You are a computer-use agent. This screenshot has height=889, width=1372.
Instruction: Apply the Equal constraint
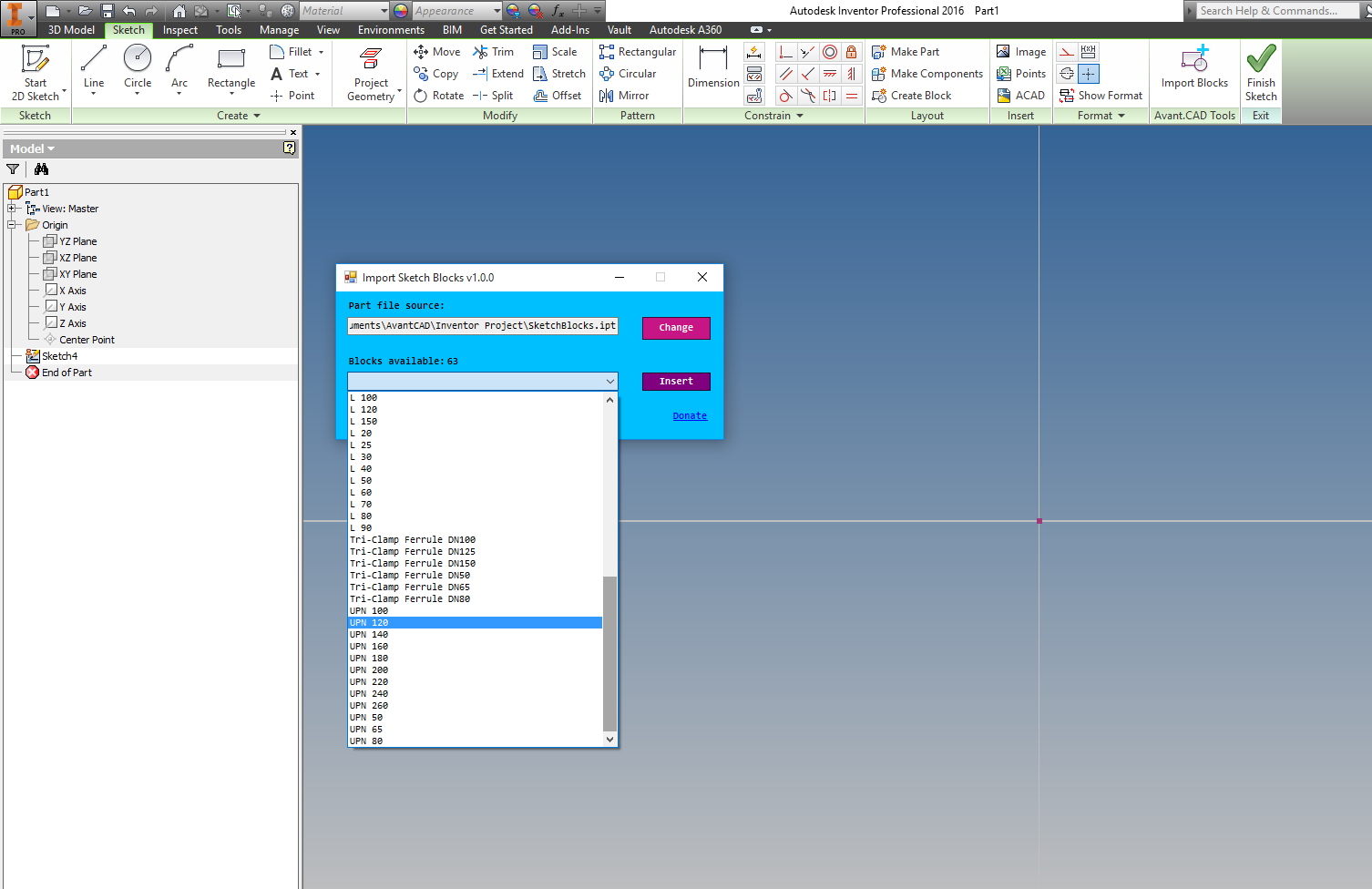click(852, 96)
